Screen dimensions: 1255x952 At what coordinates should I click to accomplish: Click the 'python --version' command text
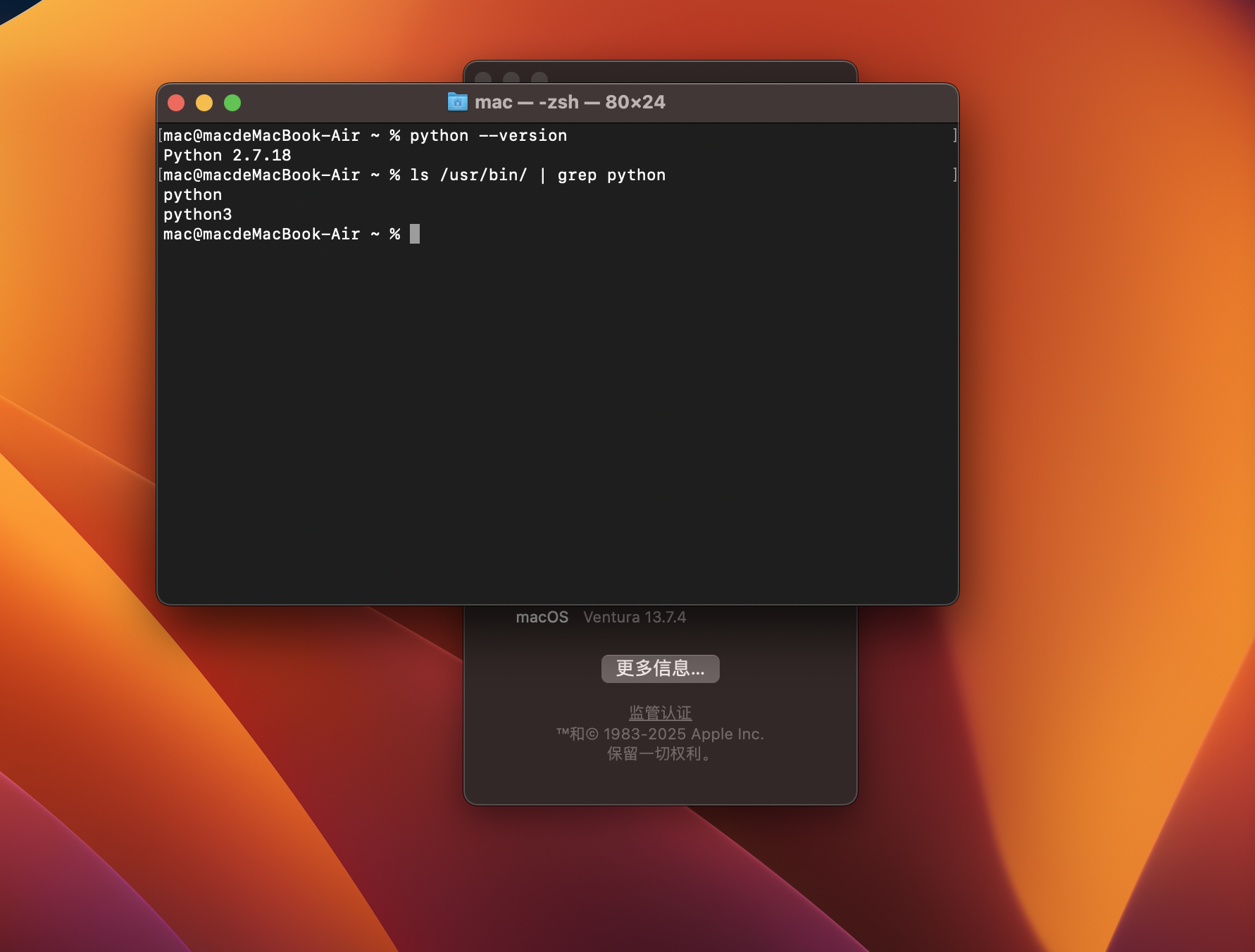(488, 135)
